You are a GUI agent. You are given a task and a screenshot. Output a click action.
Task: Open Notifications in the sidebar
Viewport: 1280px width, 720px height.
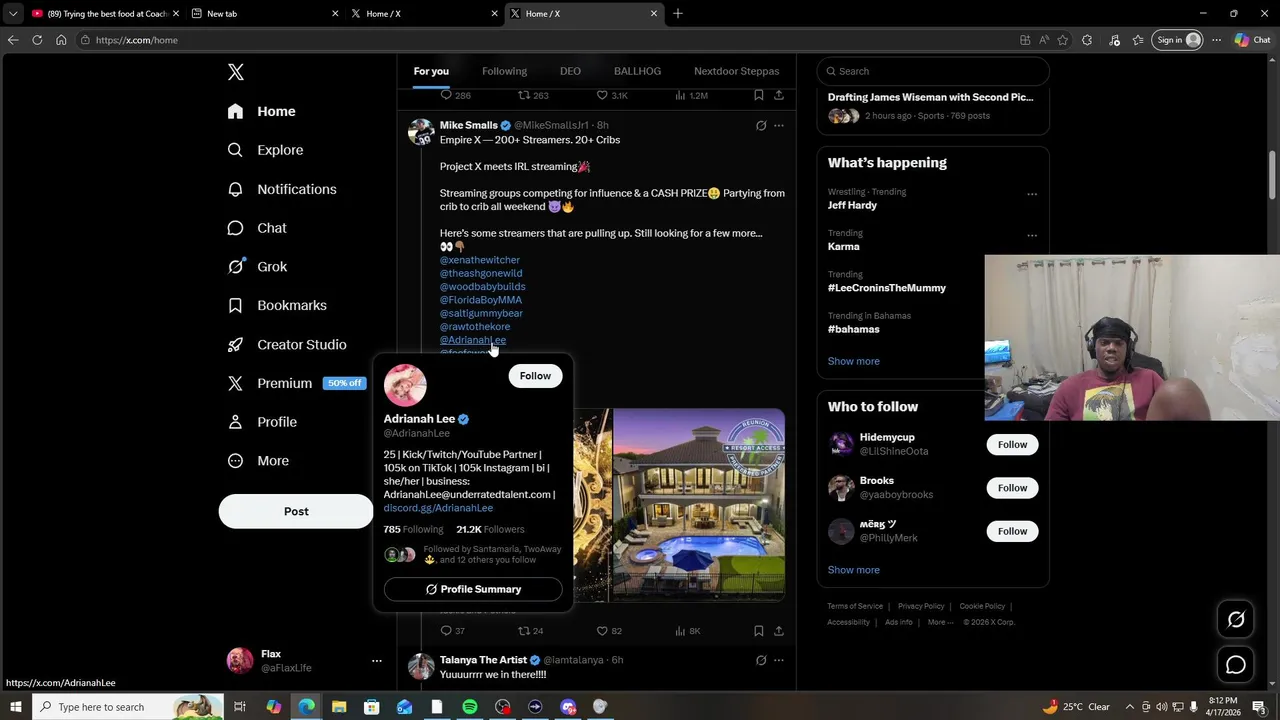(x=282, y=189)
